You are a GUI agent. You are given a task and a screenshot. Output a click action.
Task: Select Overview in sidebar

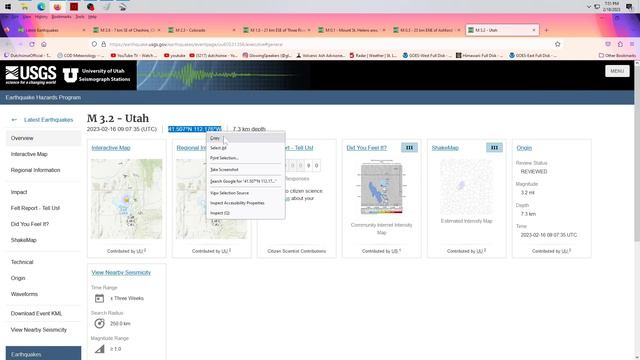(x=43, y=138)
